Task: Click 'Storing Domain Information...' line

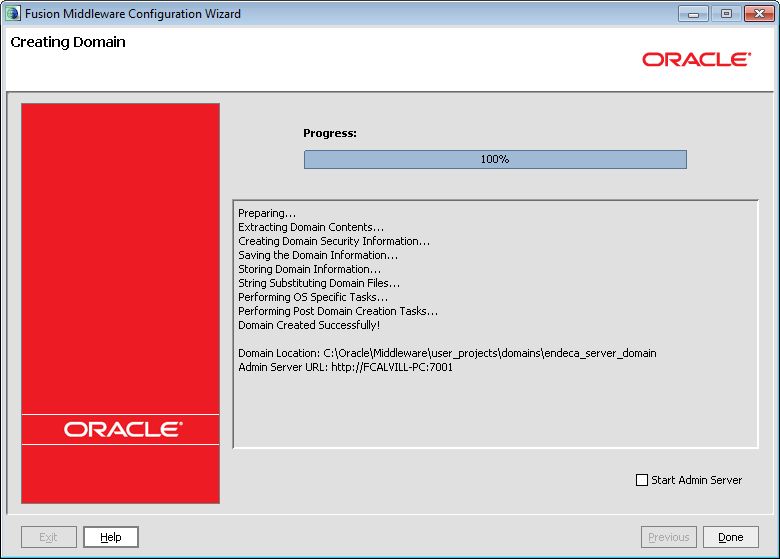Action: click(309, 269)
